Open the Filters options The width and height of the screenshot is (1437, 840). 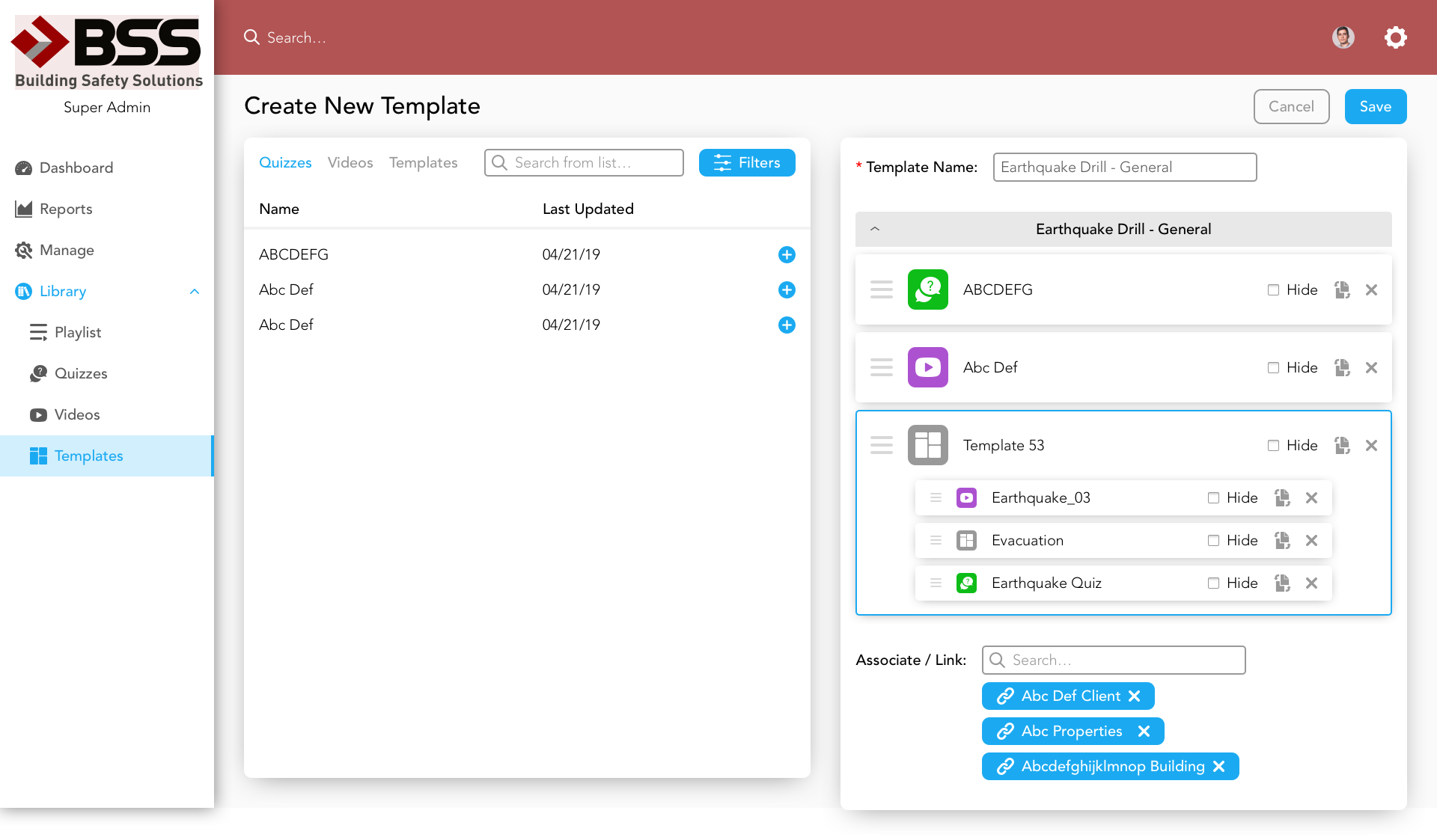(x=747, y=162)
